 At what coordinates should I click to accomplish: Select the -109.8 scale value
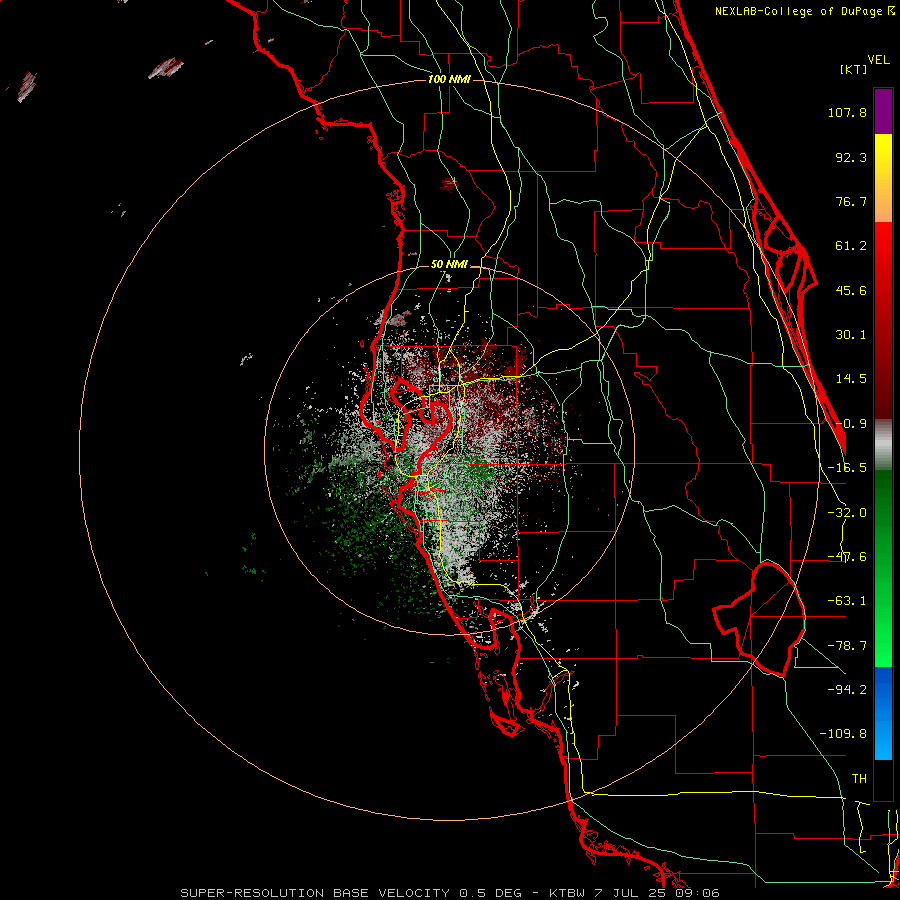point(843,734)
